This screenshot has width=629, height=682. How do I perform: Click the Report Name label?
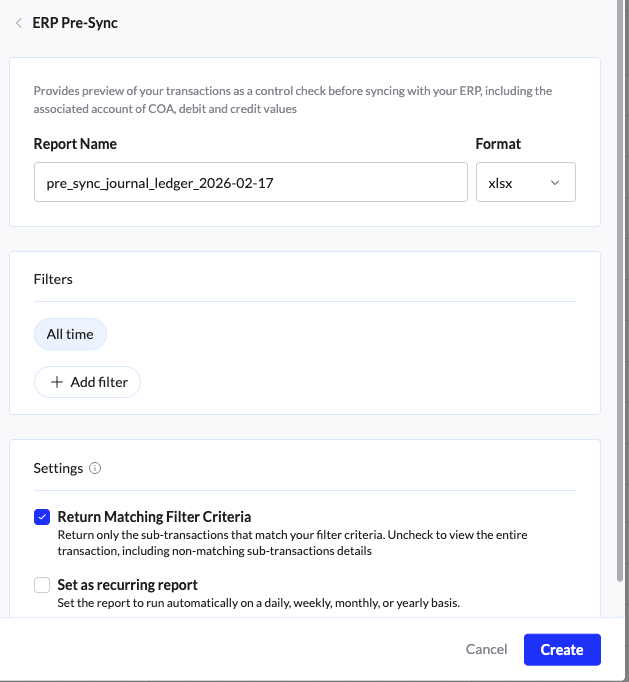pyautogui.click(x=75, y=144)
